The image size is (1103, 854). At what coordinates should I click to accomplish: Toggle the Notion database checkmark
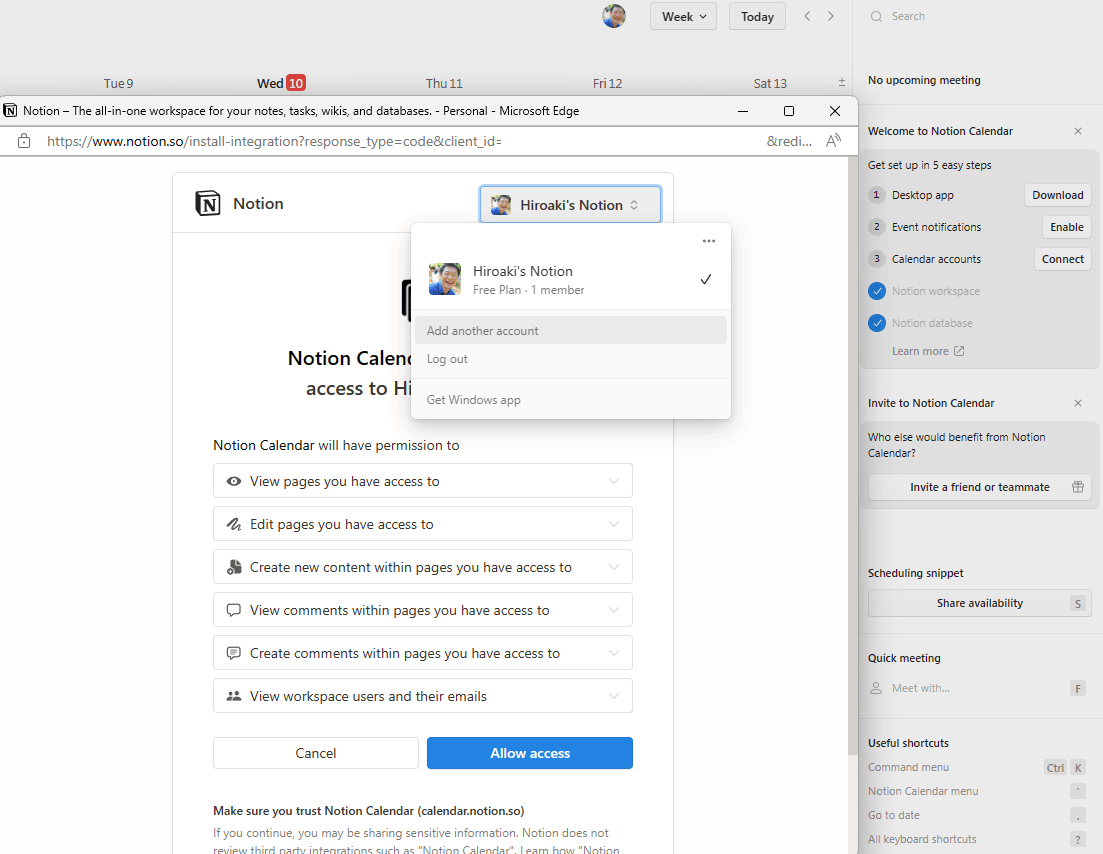(876, 323)
